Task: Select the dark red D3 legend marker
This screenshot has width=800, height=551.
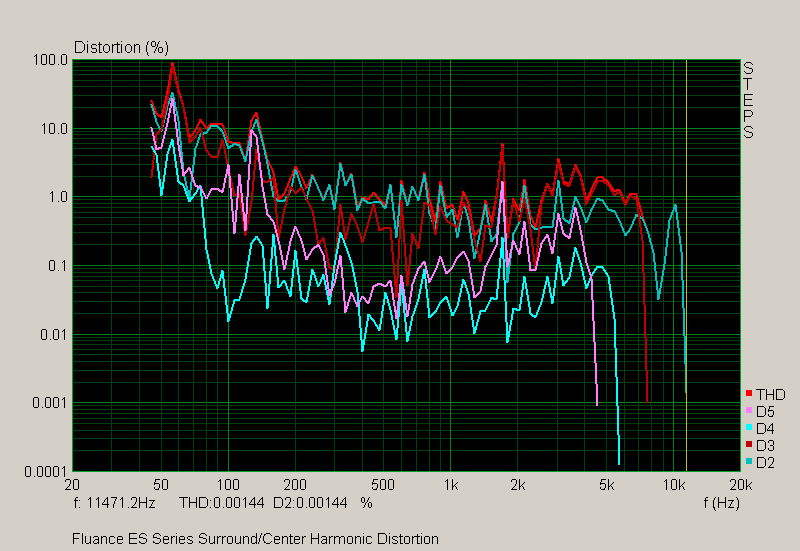Action: 749,446
